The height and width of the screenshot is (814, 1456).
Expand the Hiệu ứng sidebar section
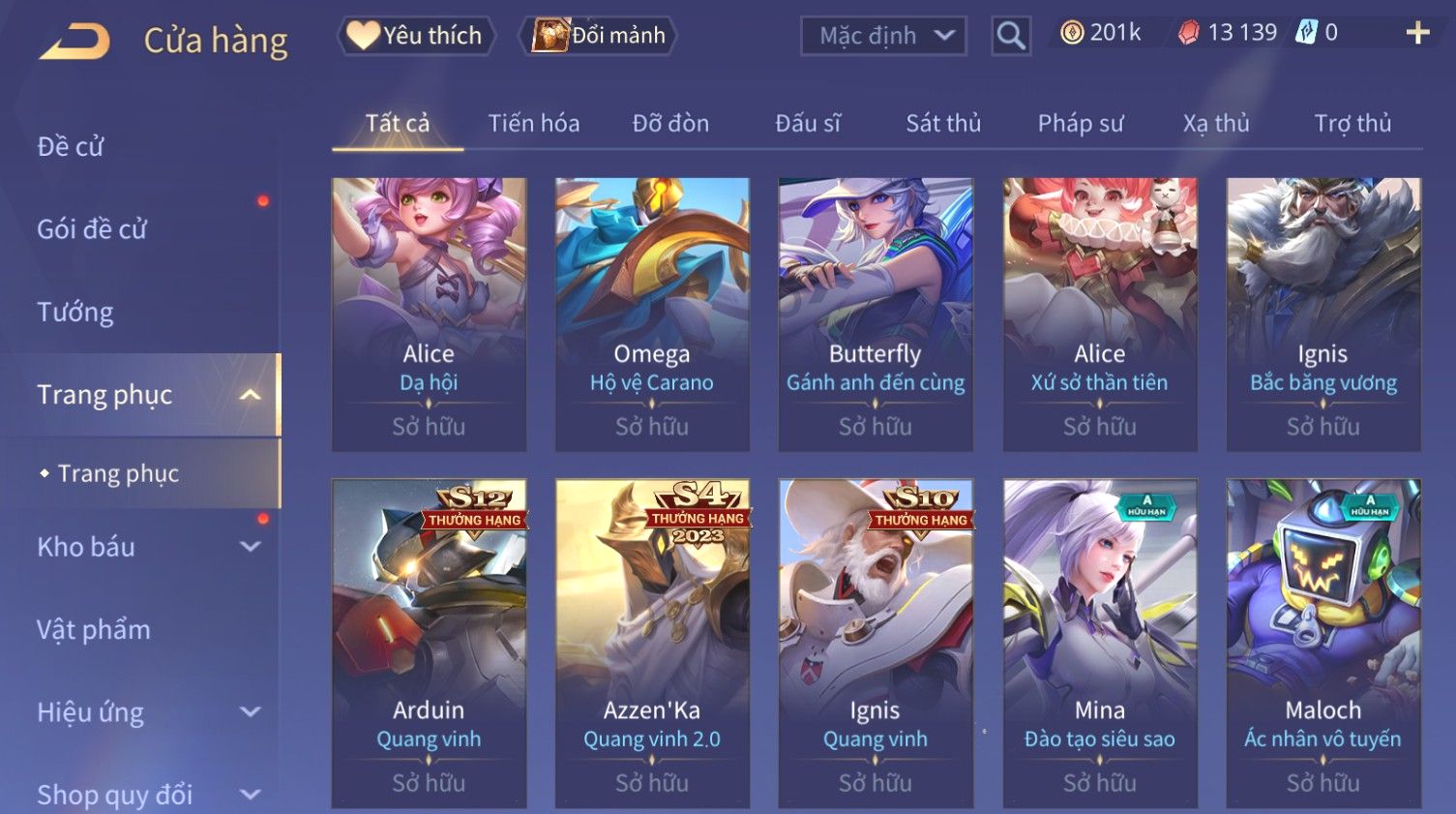(x=250, y=712)
